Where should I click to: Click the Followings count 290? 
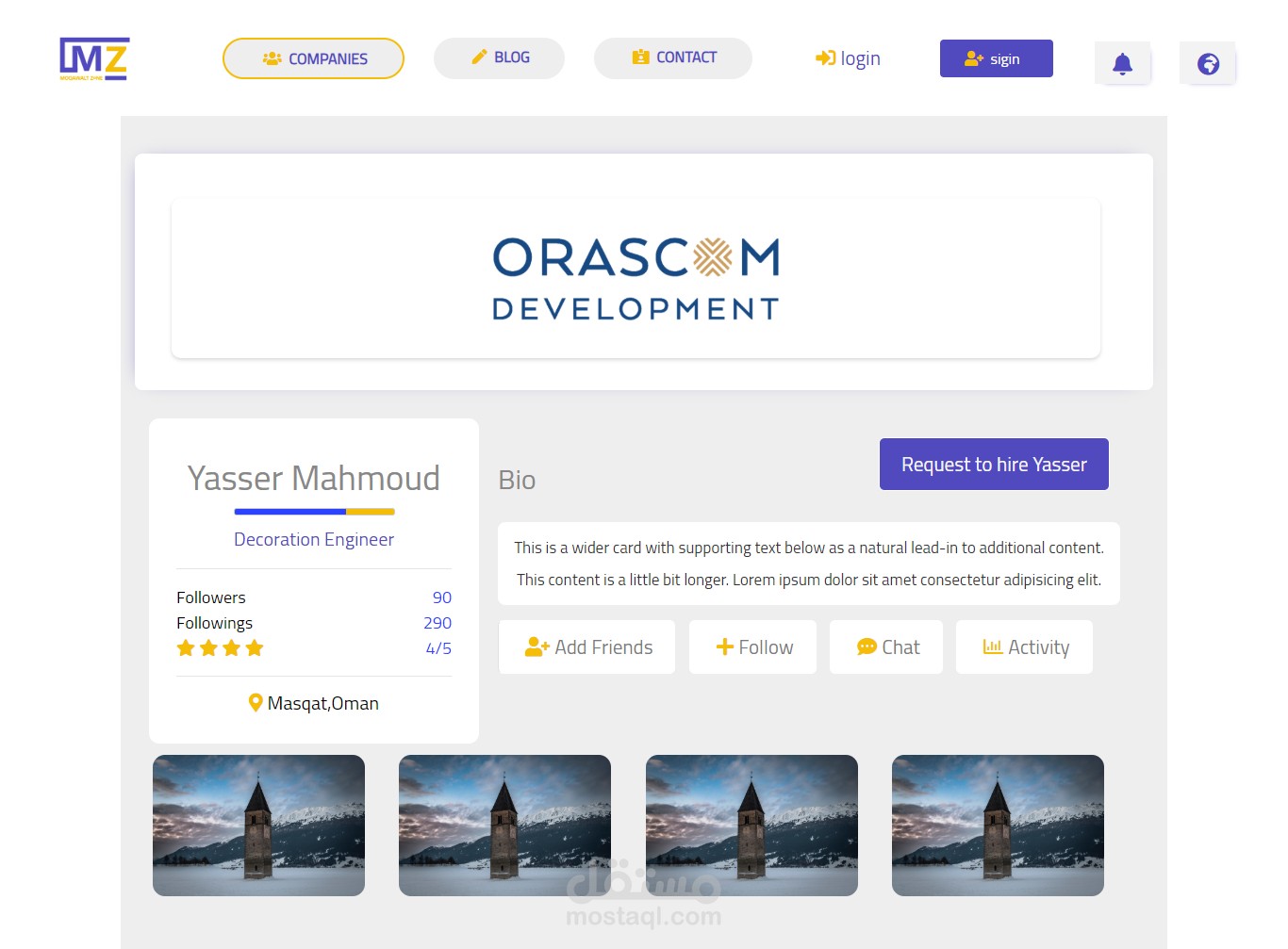click(x=438, y=623)
